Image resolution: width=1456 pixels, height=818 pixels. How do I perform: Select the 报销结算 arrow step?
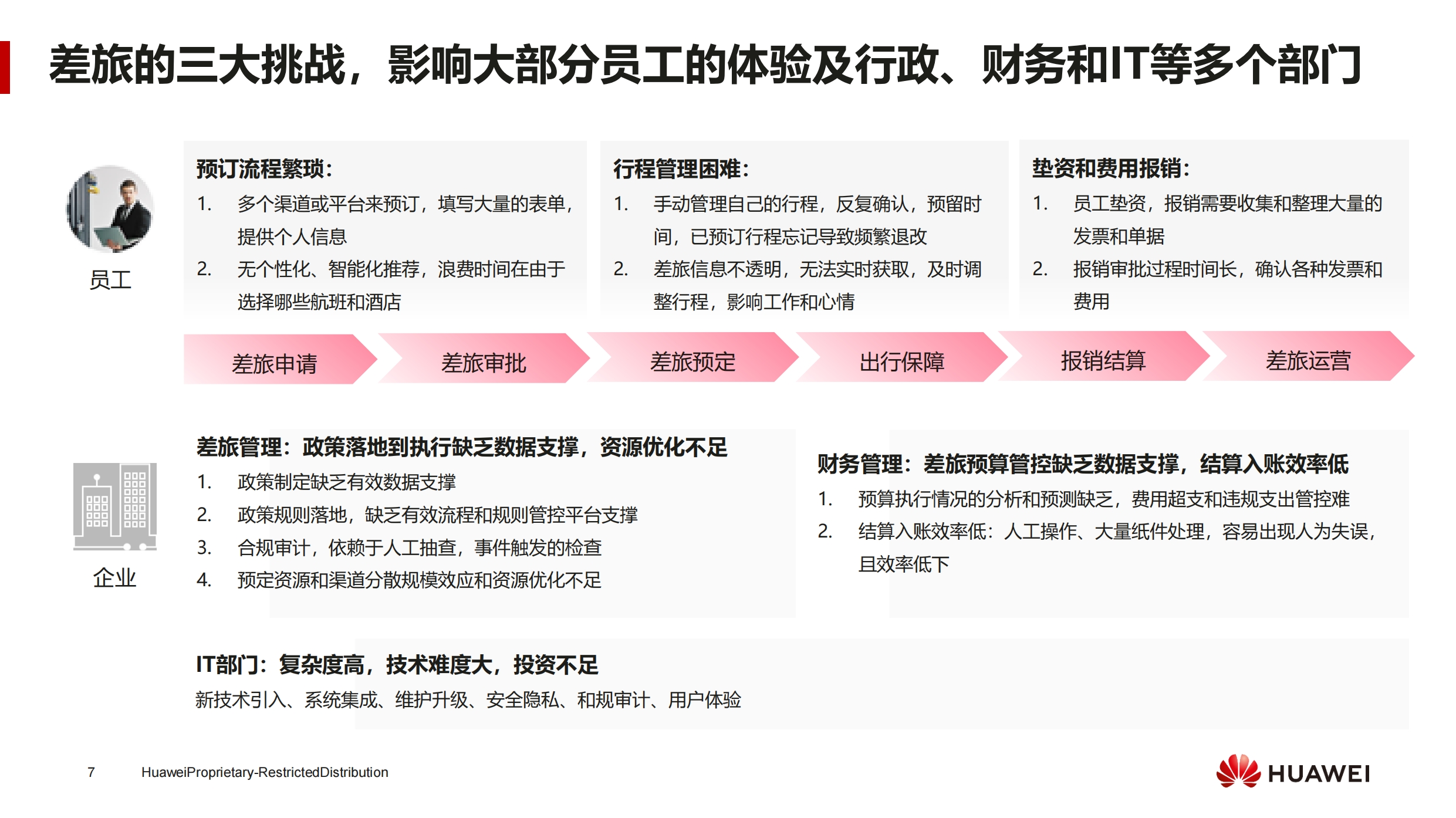tap(1103, 360)
